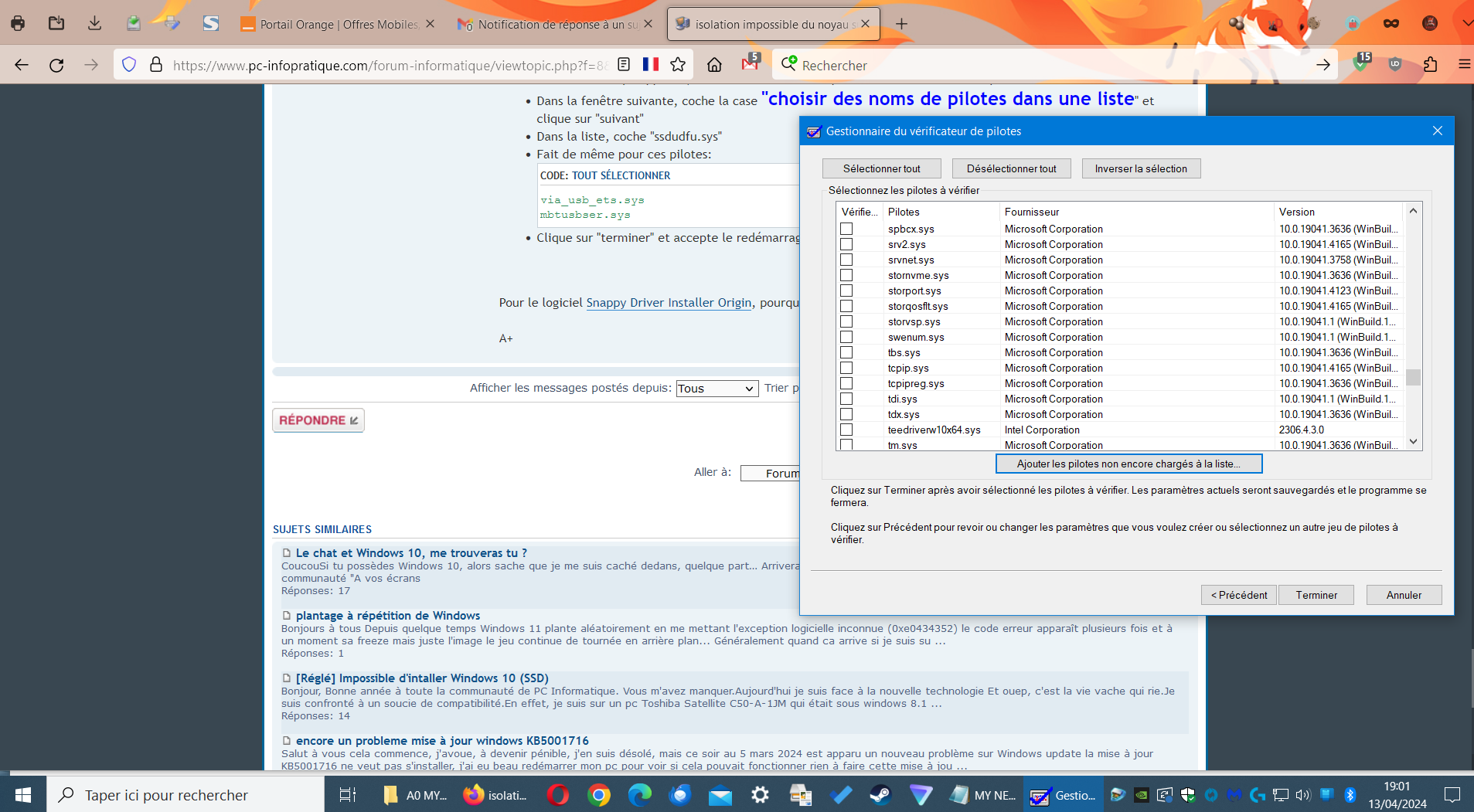
Task: Open the Task View taskbar icon
Action: pyautogui.click(x=348, y=794)
